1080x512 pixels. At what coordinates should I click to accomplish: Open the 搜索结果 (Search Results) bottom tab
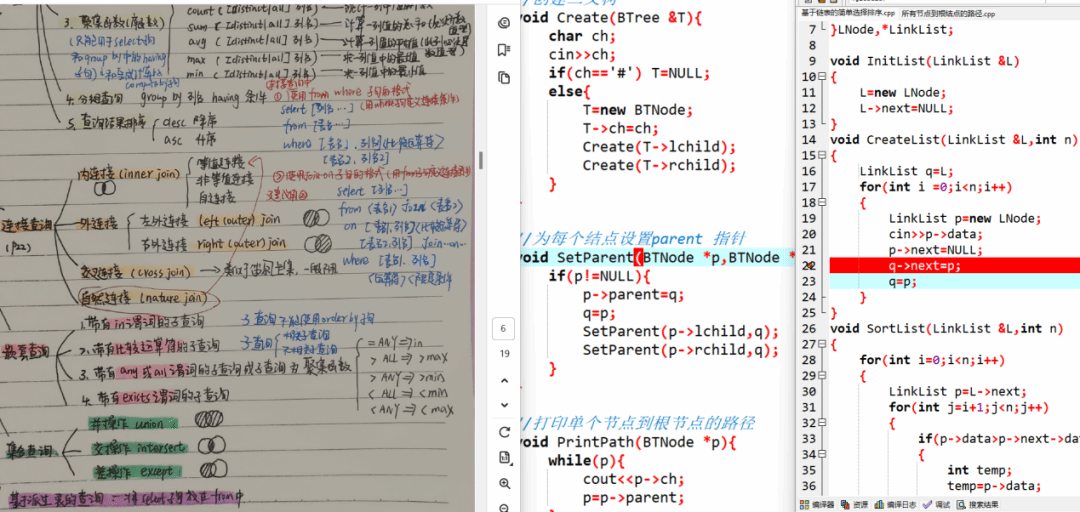977,504
